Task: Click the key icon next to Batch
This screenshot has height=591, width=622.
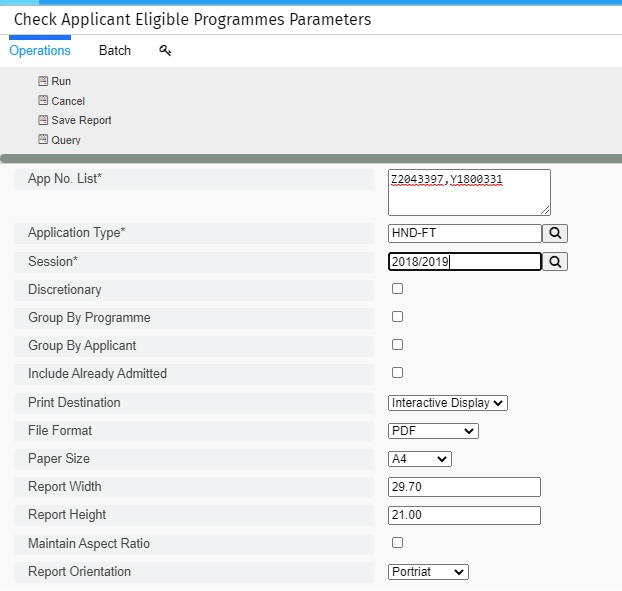Action: 165,50
